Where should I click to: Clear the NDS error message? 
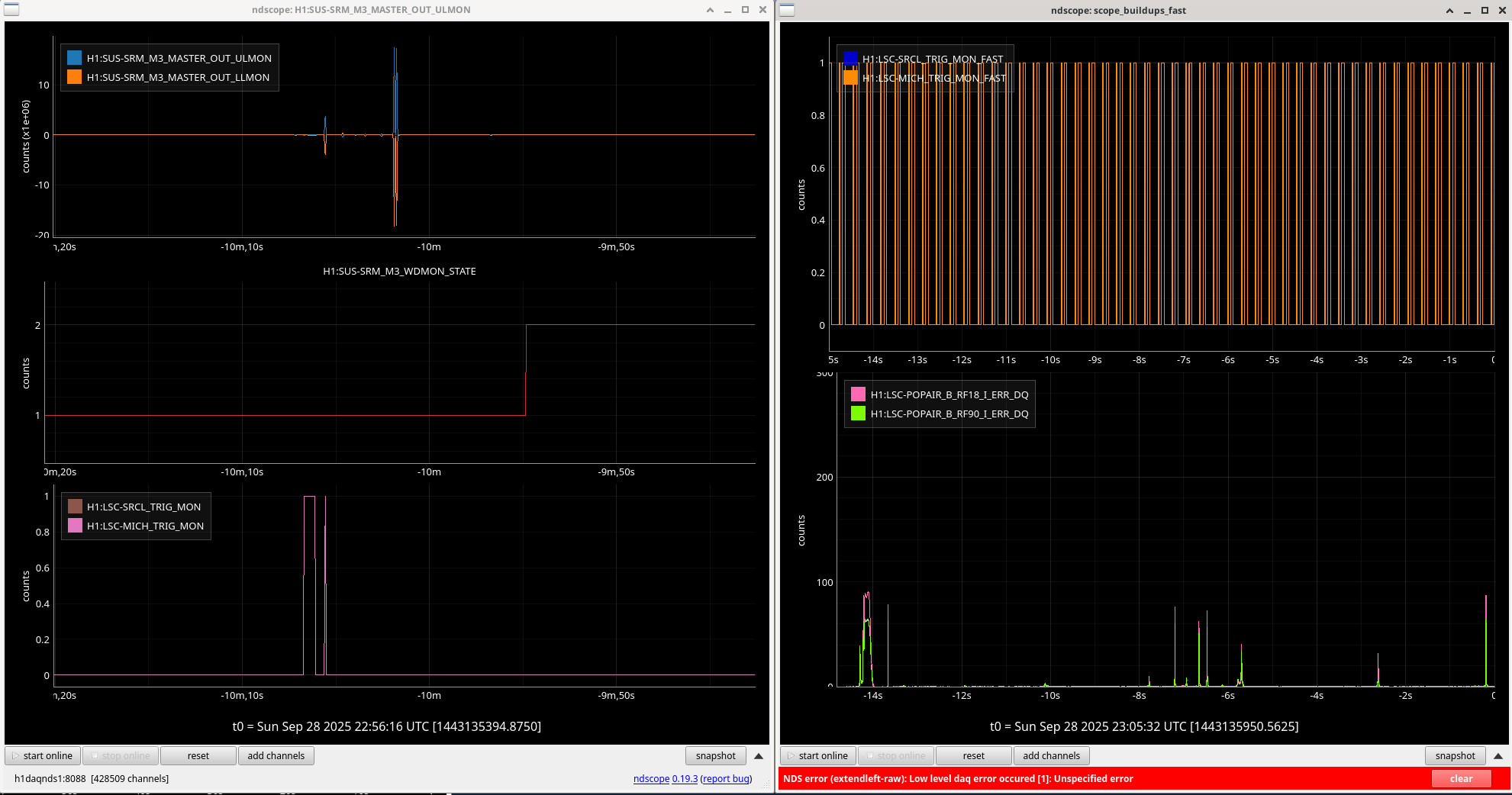(x=1461, y=779)
